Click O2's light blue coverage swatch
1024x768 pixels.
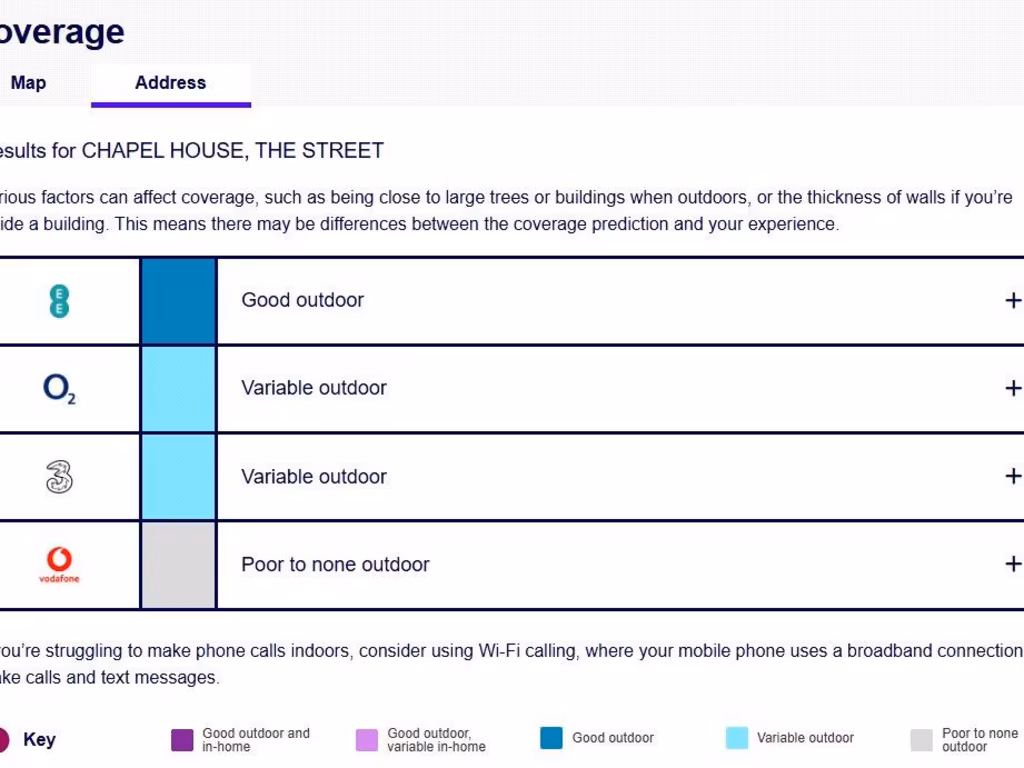pos(178,388)
